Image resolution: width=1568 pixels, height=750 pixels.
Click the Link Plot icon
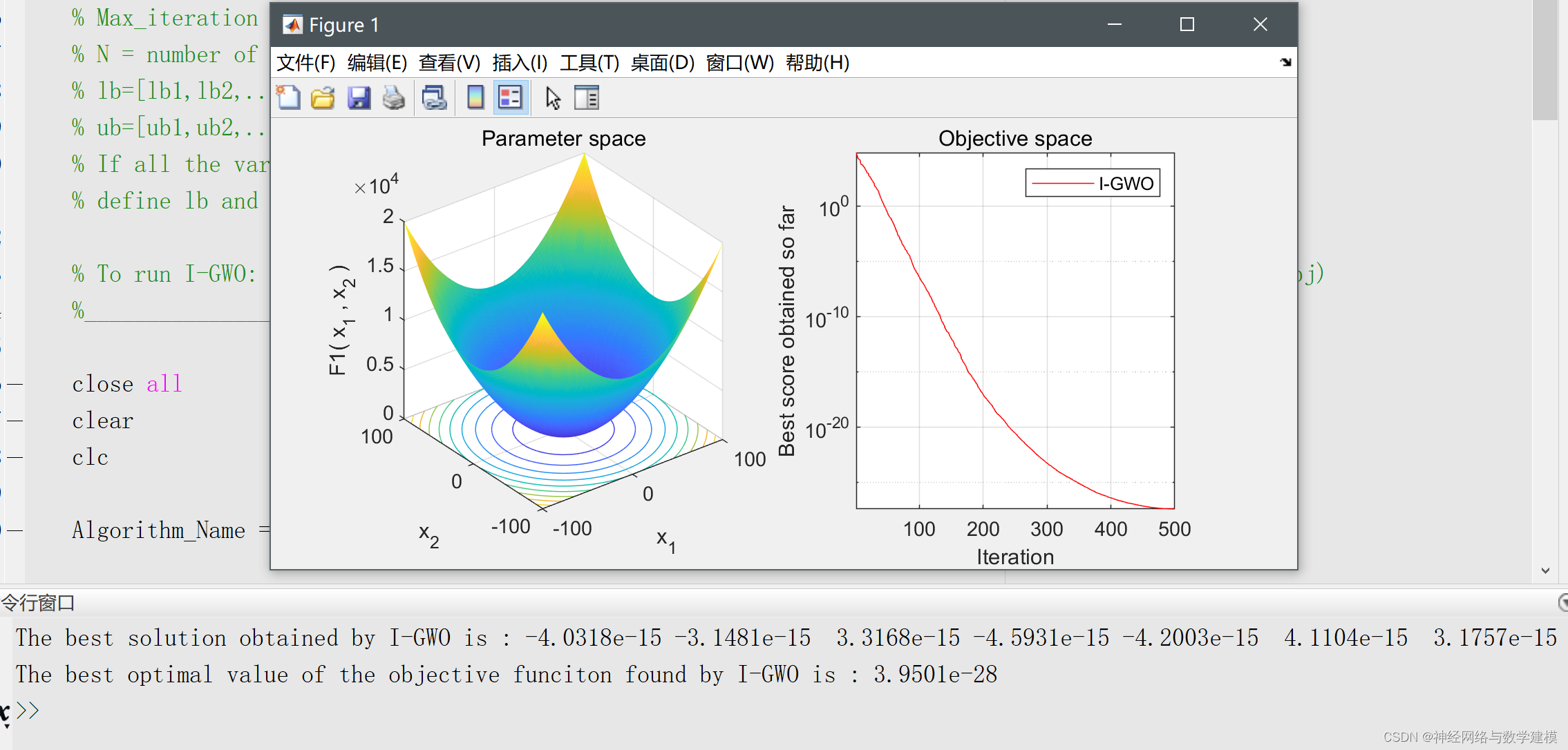pyautogui.click(x=435, y=98)
